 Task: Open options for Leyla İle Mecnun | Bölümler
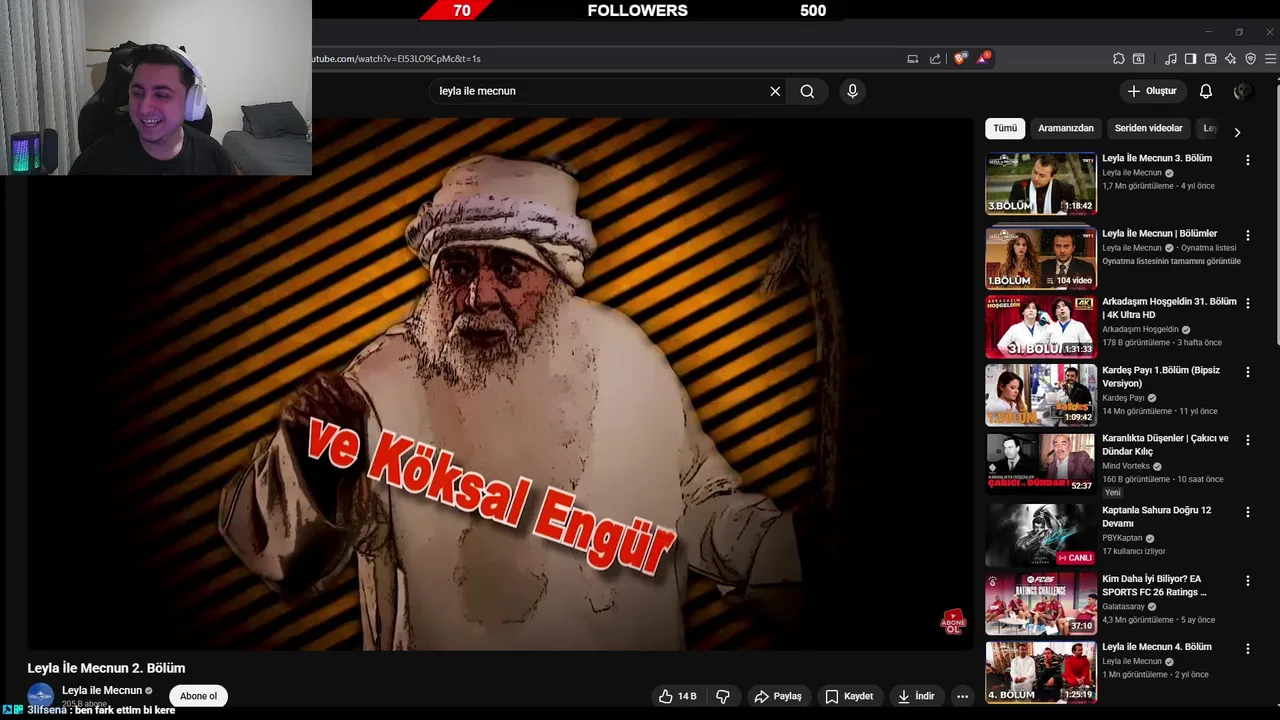[1247, 235]
